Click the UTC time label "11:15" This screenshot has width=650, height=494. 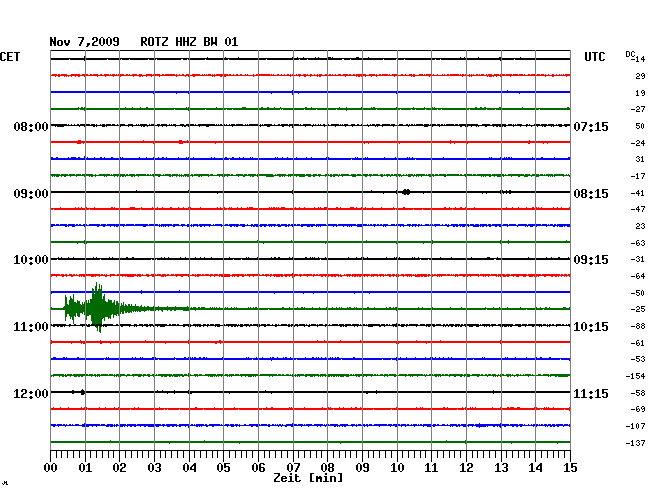tap(591, 393)
